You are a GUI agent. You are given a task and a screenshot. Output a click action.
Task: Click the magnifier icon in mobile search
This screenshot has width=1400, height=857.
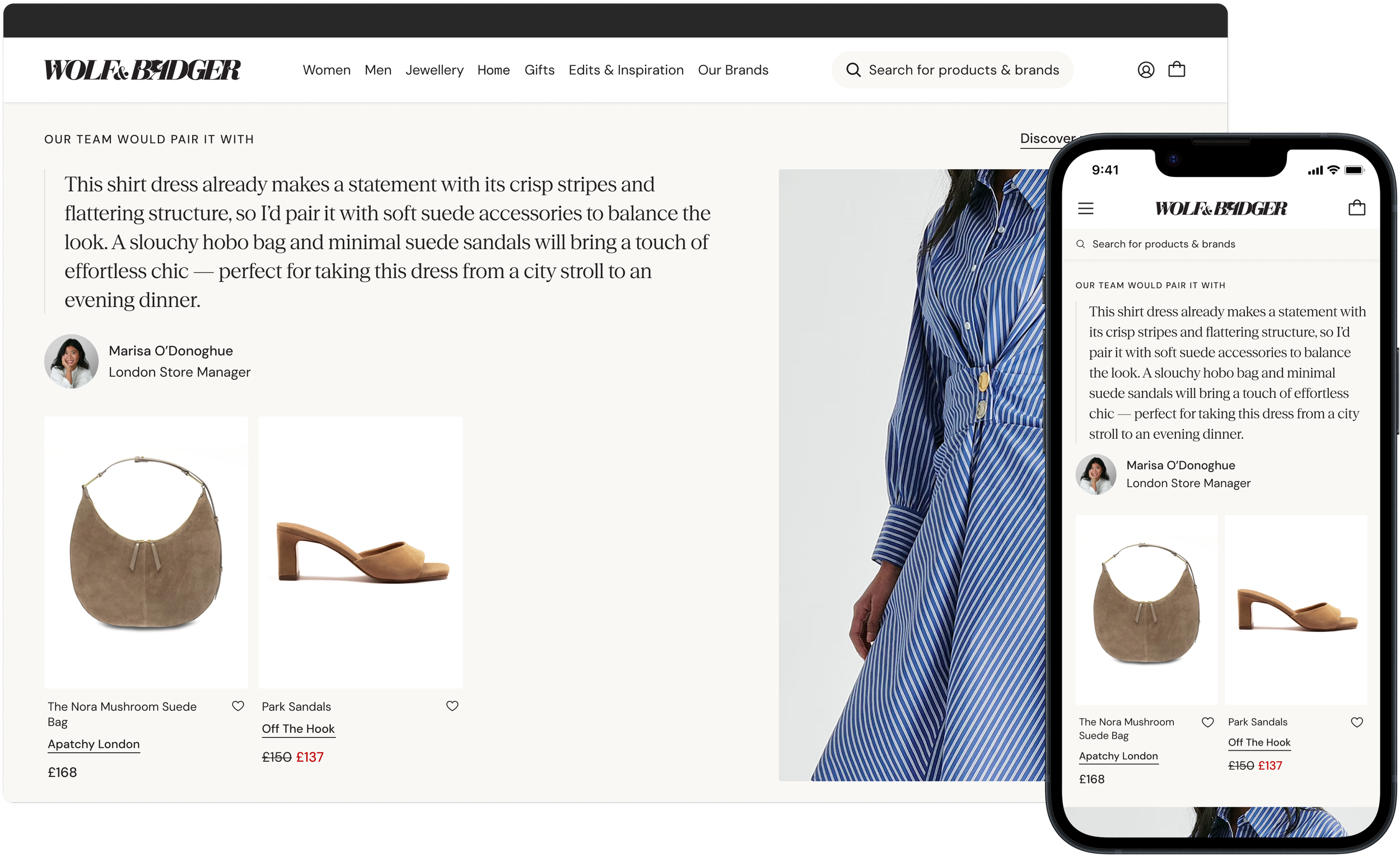1080,244
